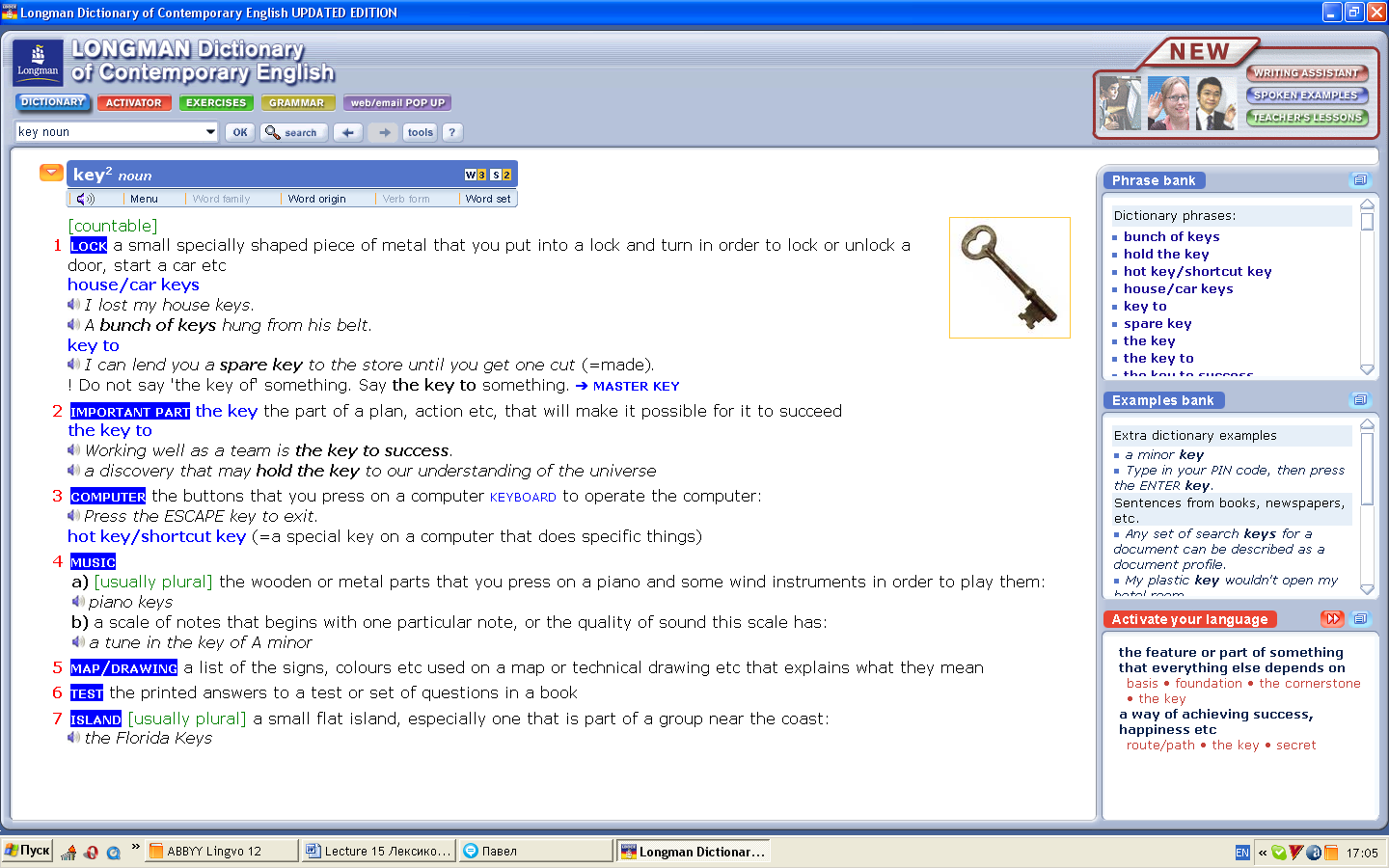Click the W3 word frequency badge

(x=476, y=175)
